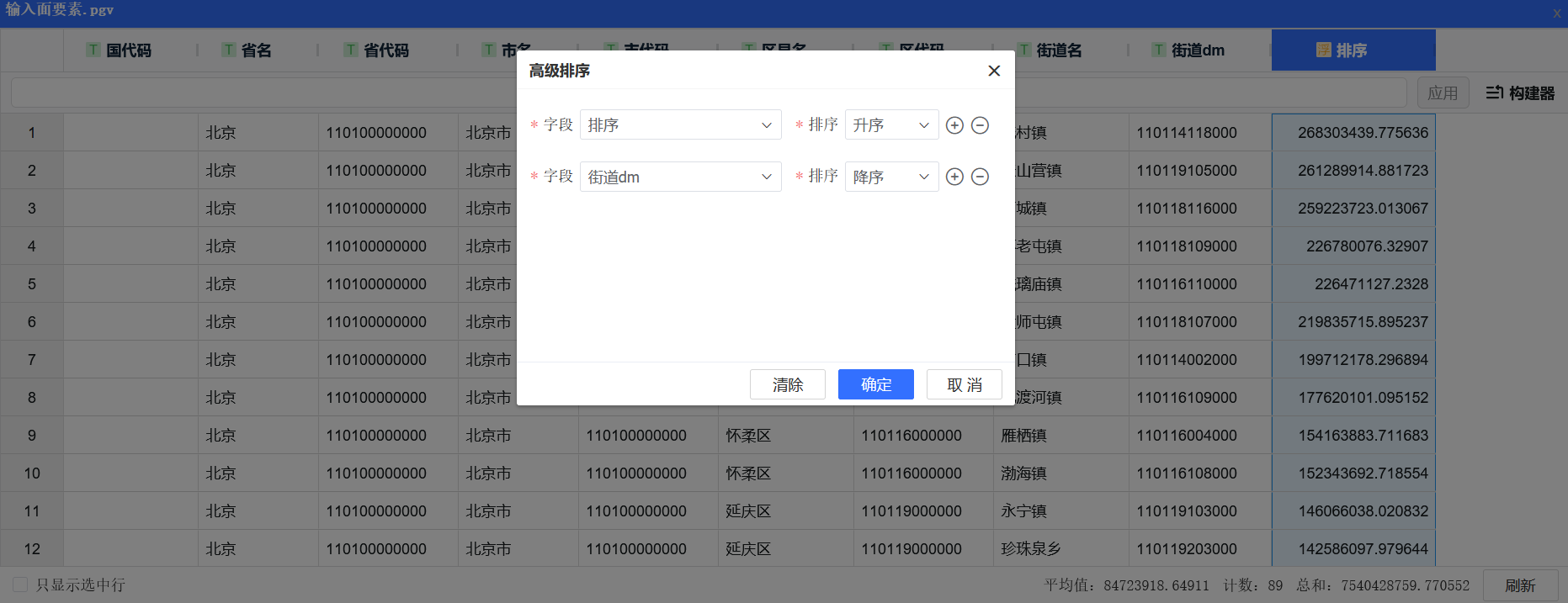Add sort rule after the 街道dm row
Viewport: 1568px width, 603px height.
pyautogui.click(x=954, y=177)
